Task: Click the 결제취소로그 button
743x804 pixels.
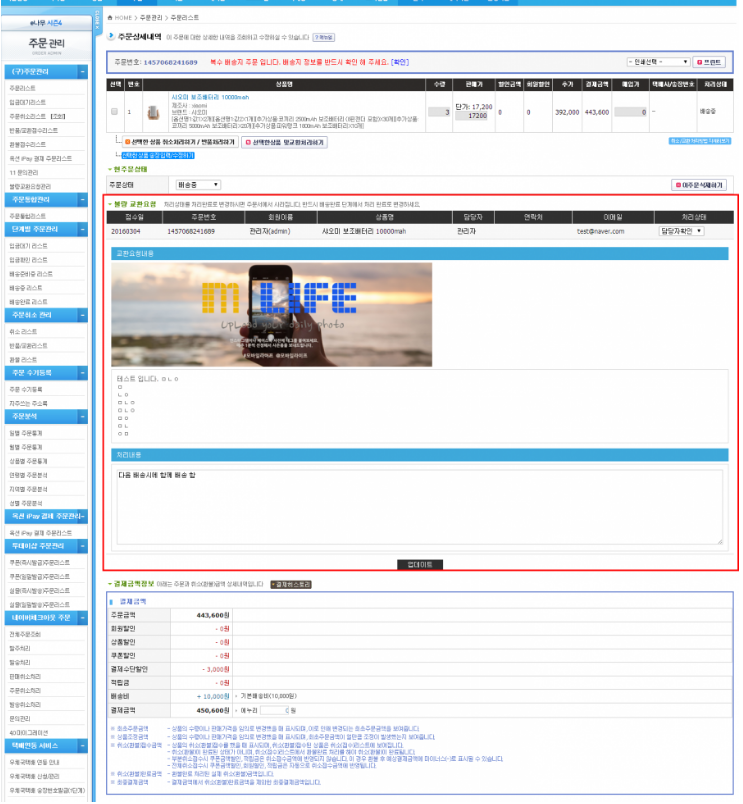Action: tap(291, 583)
